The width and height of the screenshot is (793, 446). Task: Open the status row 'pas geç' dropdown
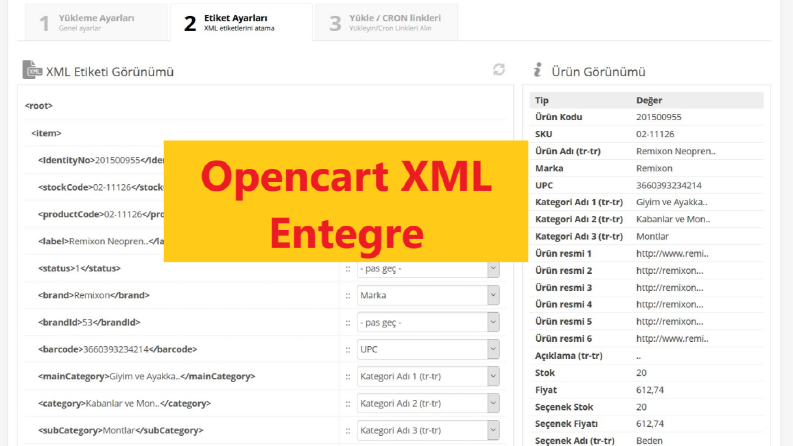click(x=428, y=269)
